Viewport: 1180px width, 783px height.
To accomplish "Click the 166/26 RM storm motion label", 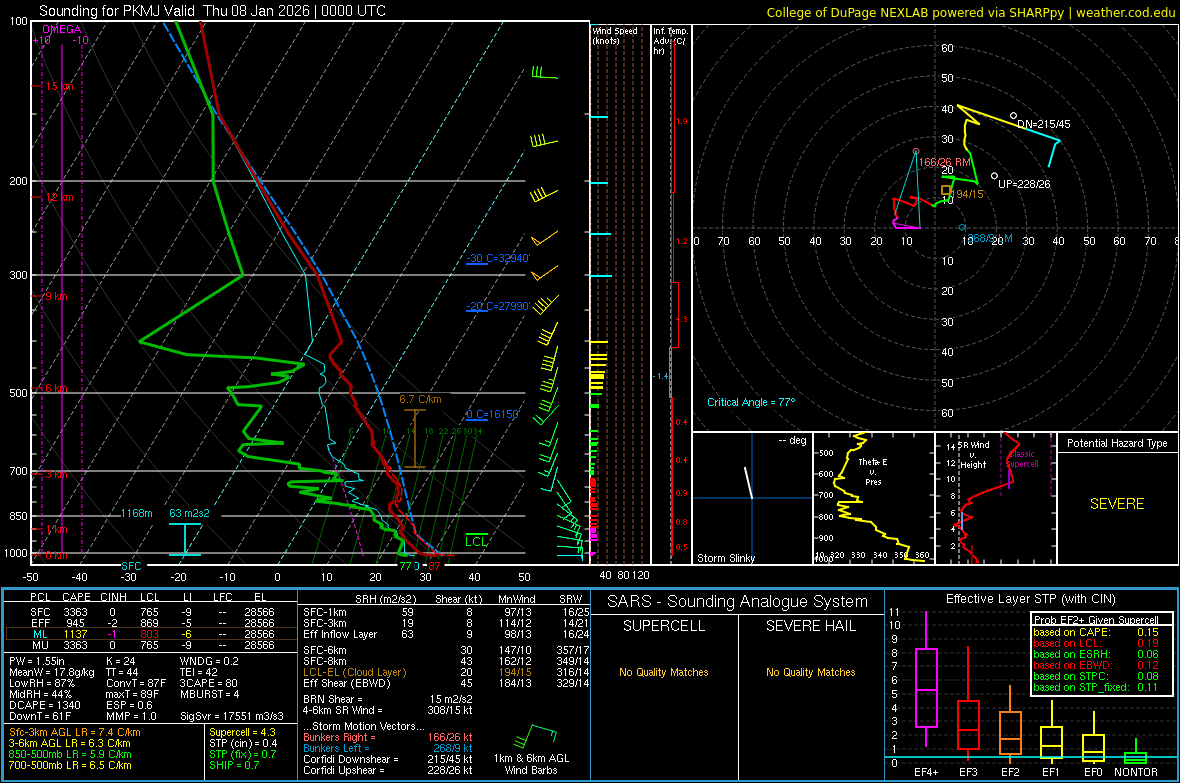I will point(944,162).
